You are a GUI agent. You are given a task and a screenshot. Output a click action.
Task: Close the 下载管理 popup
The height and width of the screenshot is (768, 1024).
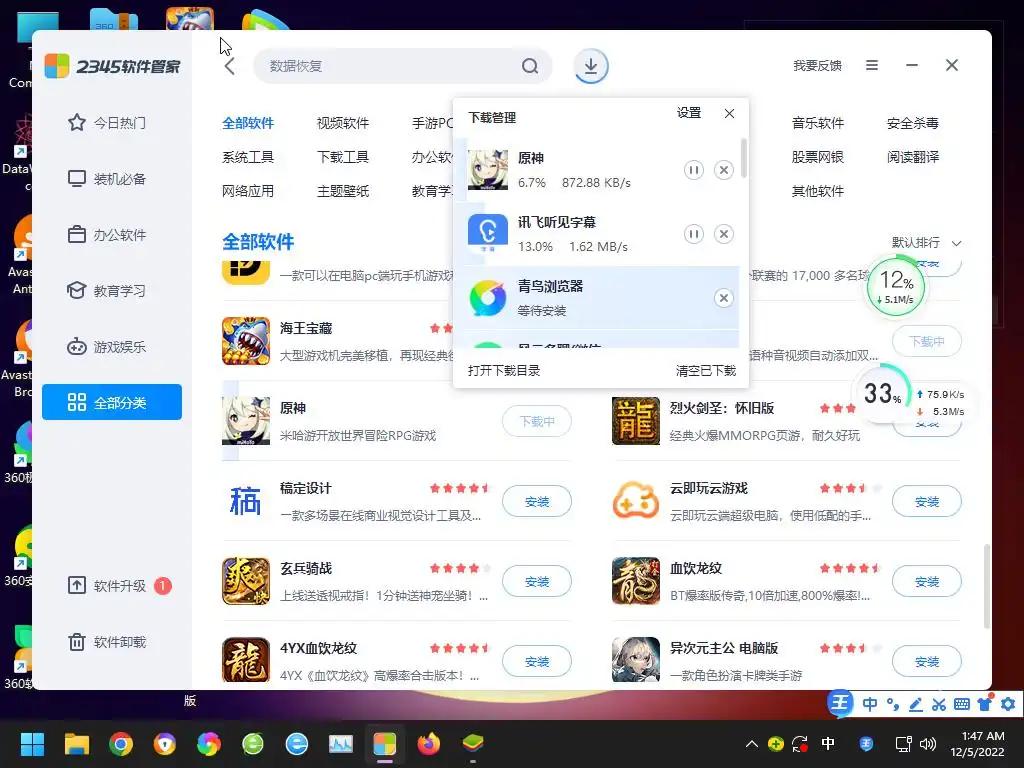(x=729, y=114)
